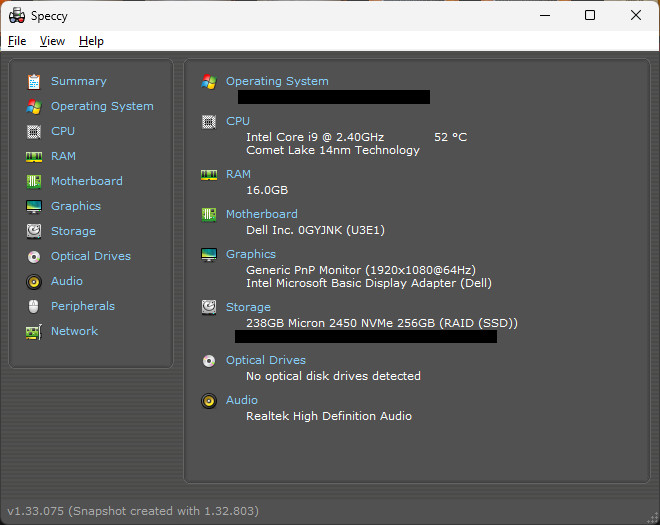660x525 pixels.
Task: Click the '16.0GB' RAM value
Action: pyautogui.click(x=267, y=190)
